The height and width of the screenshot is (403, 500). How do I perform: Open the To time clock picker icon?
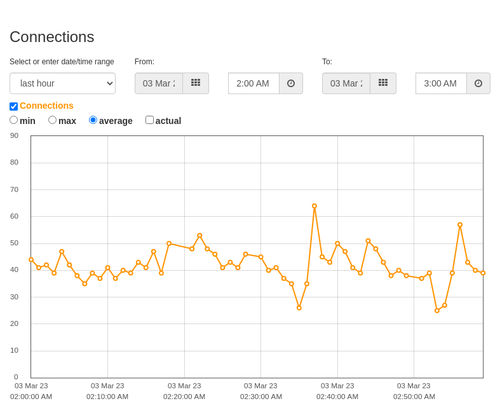pos(478,83)
